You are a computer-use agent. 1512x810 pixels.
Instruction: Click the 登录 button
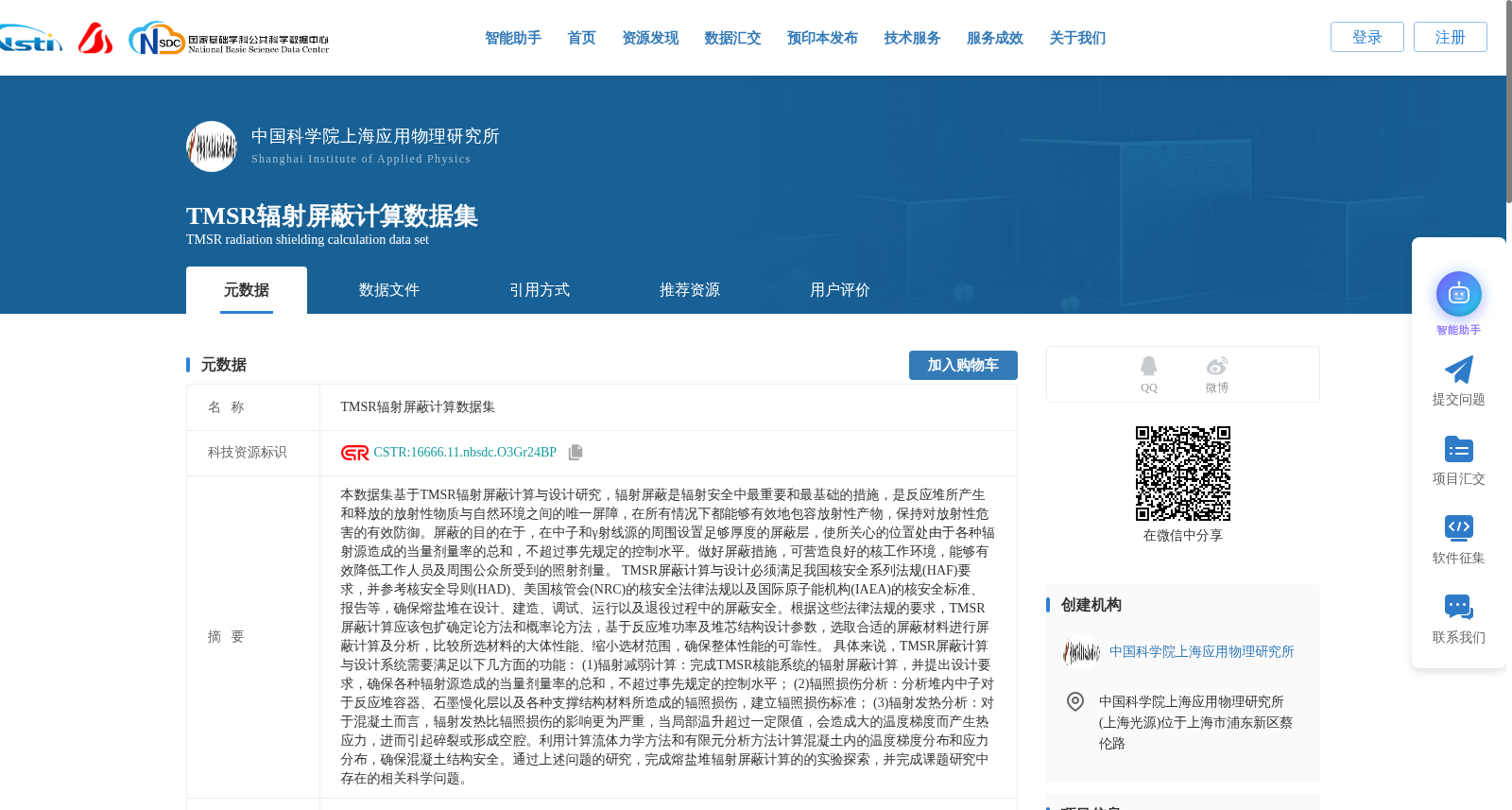click(1367, 37)
